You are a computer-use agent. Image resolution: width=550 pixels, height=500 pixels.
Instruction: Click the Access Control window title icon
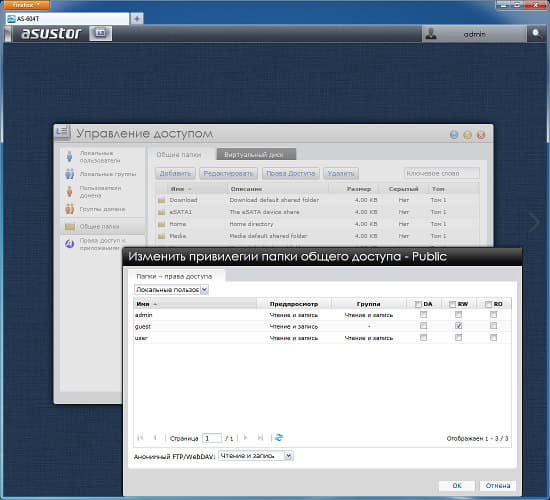[x=62, y=132]
